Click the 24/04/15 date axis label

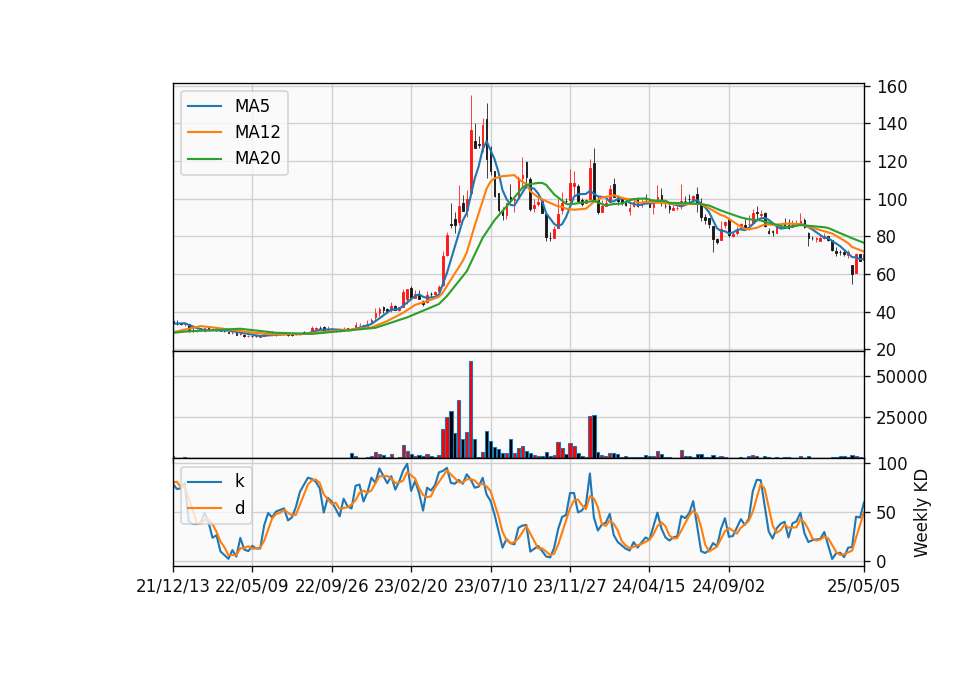[648, 586]
